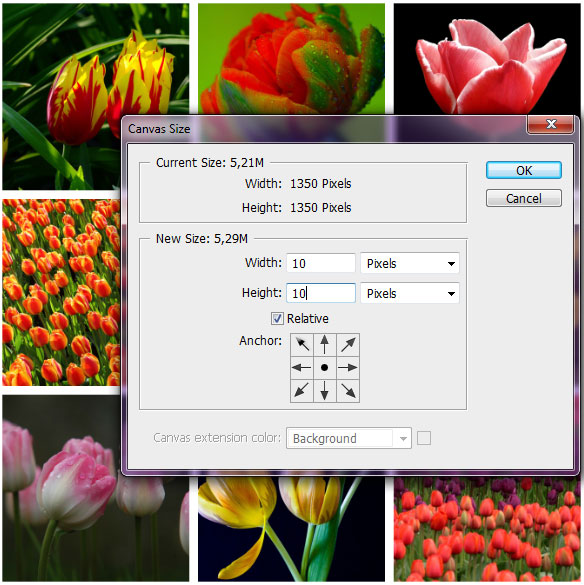Click the yellow tulips on dark photo
This screenshot has width=584, height=585.
click(291, 529)
